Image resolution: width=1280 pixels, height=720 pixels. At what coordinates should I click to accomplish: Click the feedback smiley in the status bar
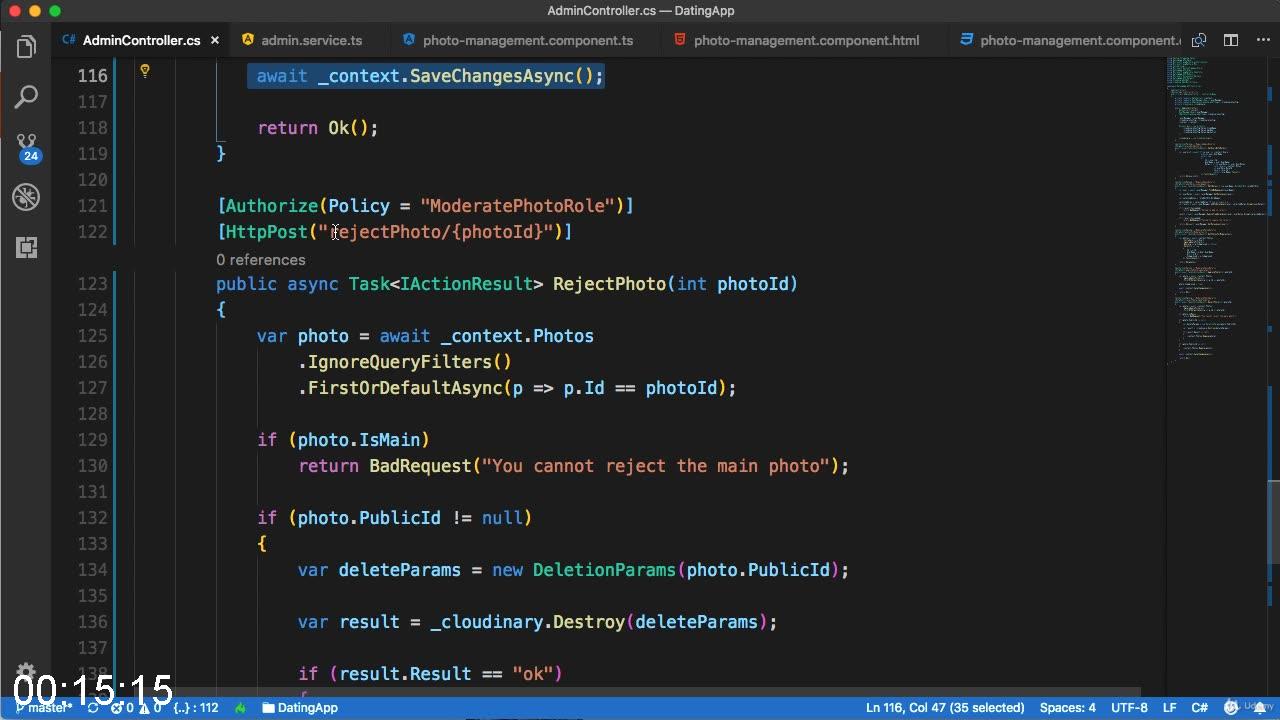(x=1231, y=707)
